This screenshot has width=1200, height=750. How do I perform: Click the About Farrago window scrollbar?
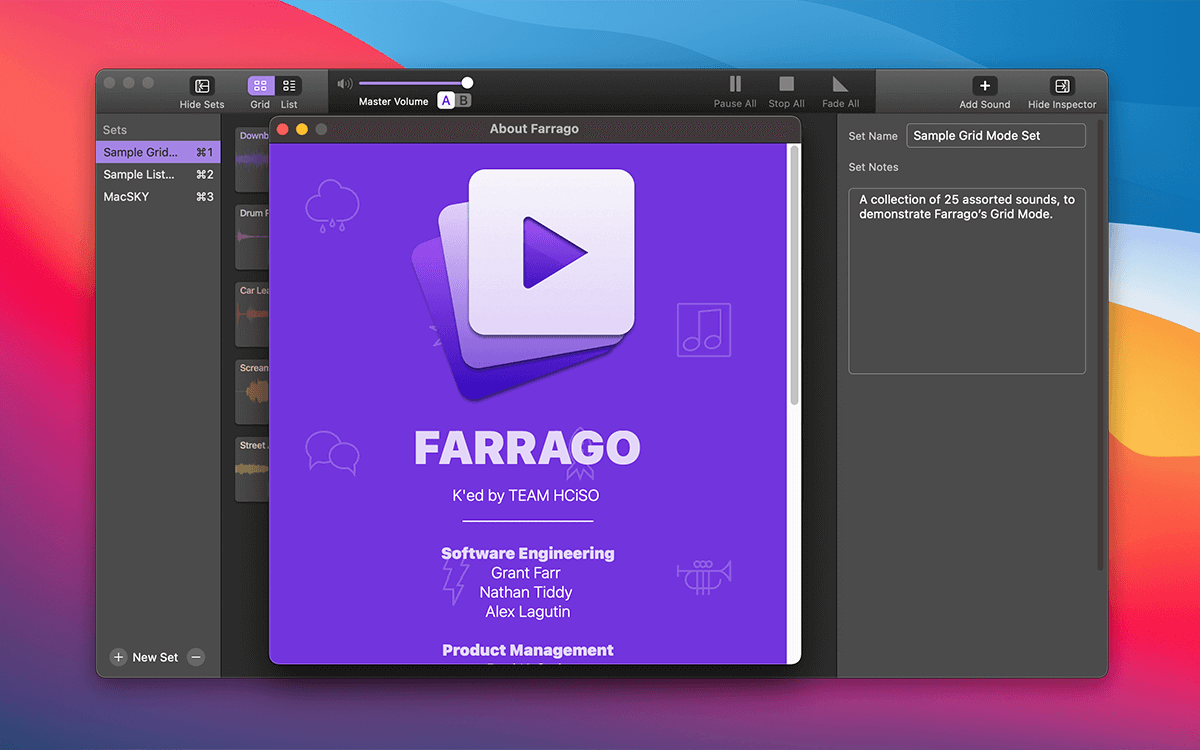point(795,275)
